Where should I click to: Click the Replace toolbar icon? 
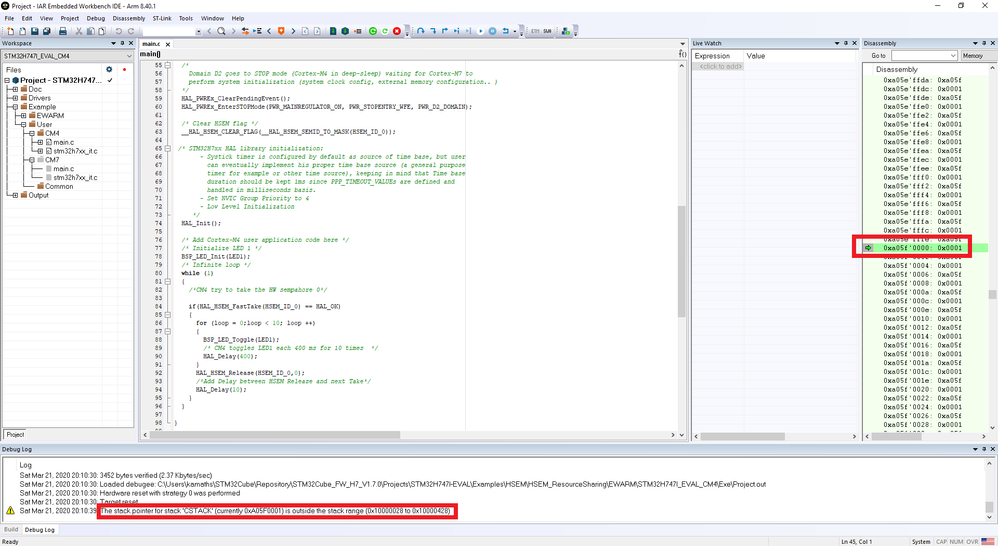(x=245, y=31)
